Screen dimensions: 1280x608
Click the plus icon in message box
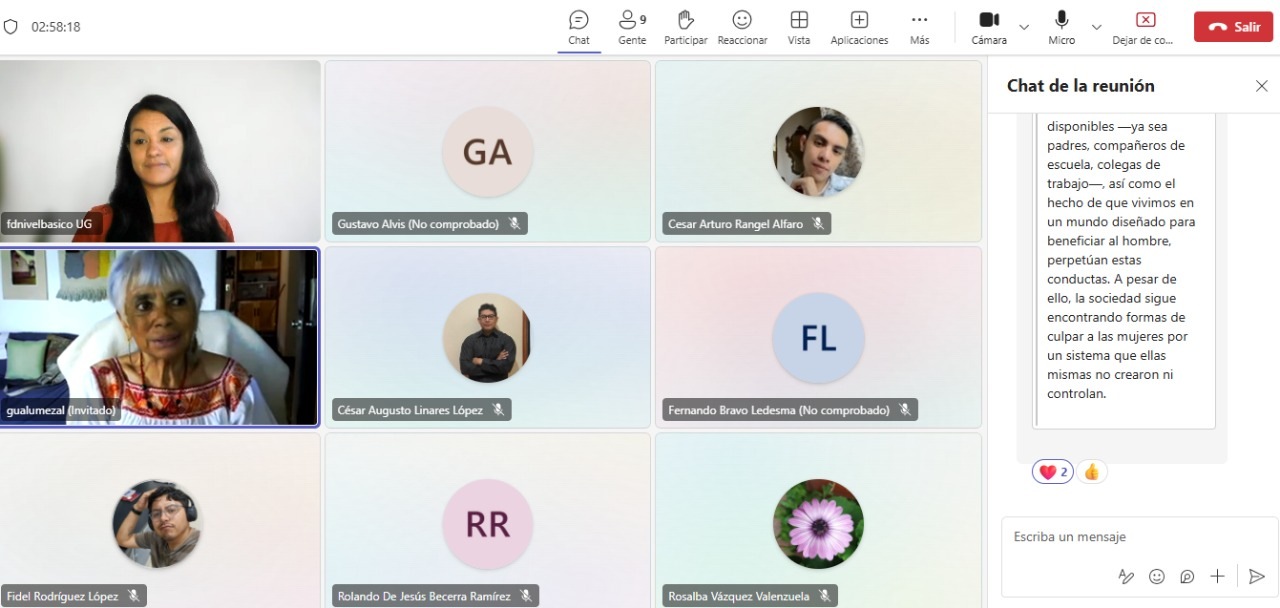pyautogui.click(x=1217, y=576)
